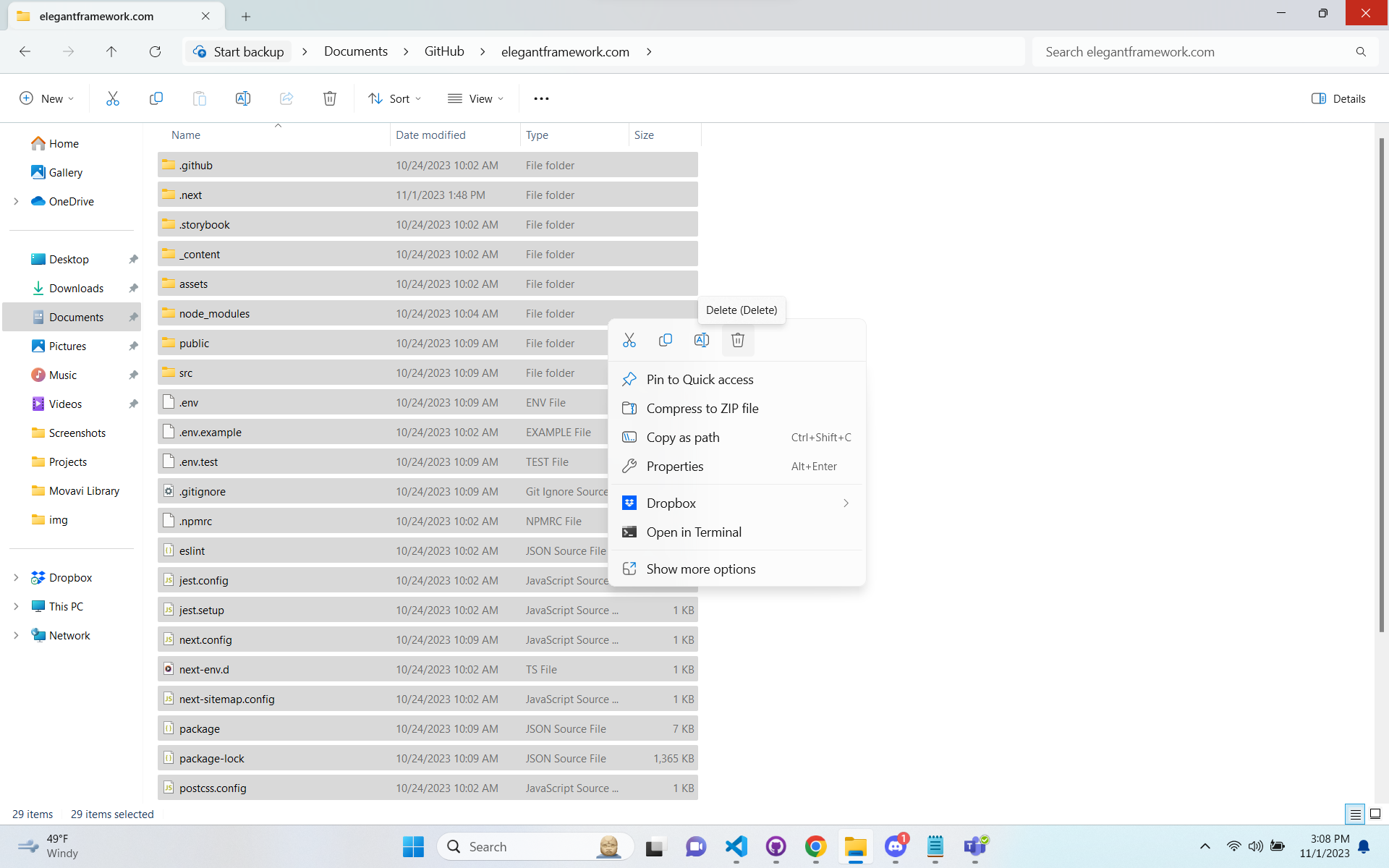This screenshot has width=1389, height=868.
Task: Choose Compress to ZIP file
Action: (x=736, y=409)
